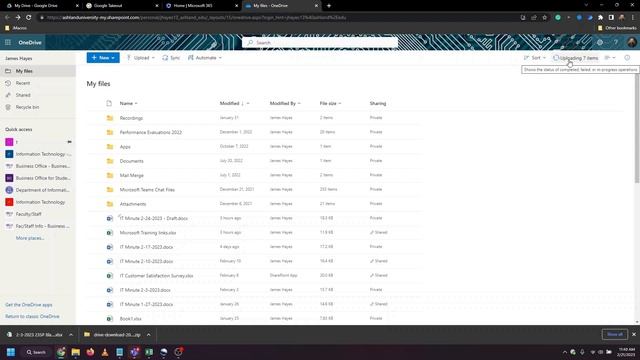Click the vertical page scrollbar

pyautogui.click(x=637, y=129)
